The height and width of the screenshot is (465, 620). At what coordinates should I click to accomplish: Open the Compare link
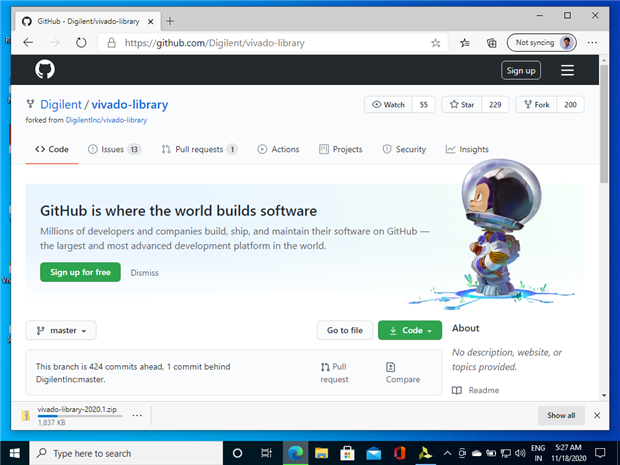(403, 373)
